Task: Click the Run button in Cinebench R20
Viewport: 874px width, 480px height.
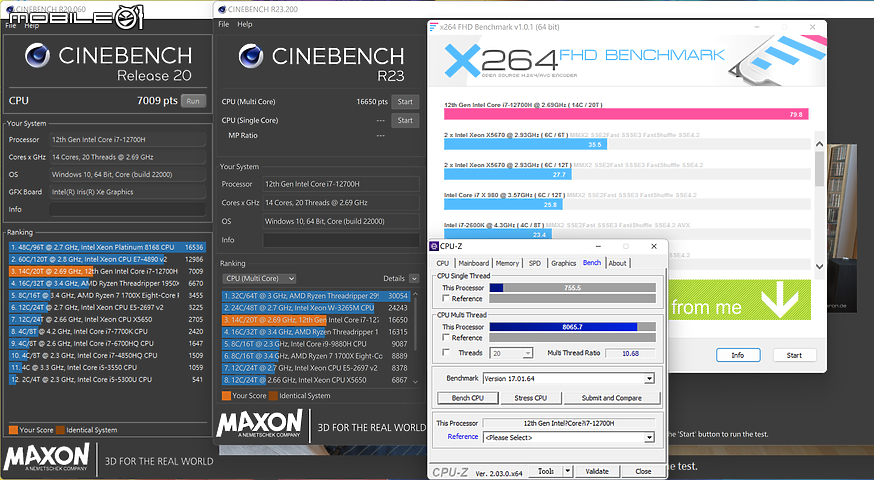Action: (193, 101)
